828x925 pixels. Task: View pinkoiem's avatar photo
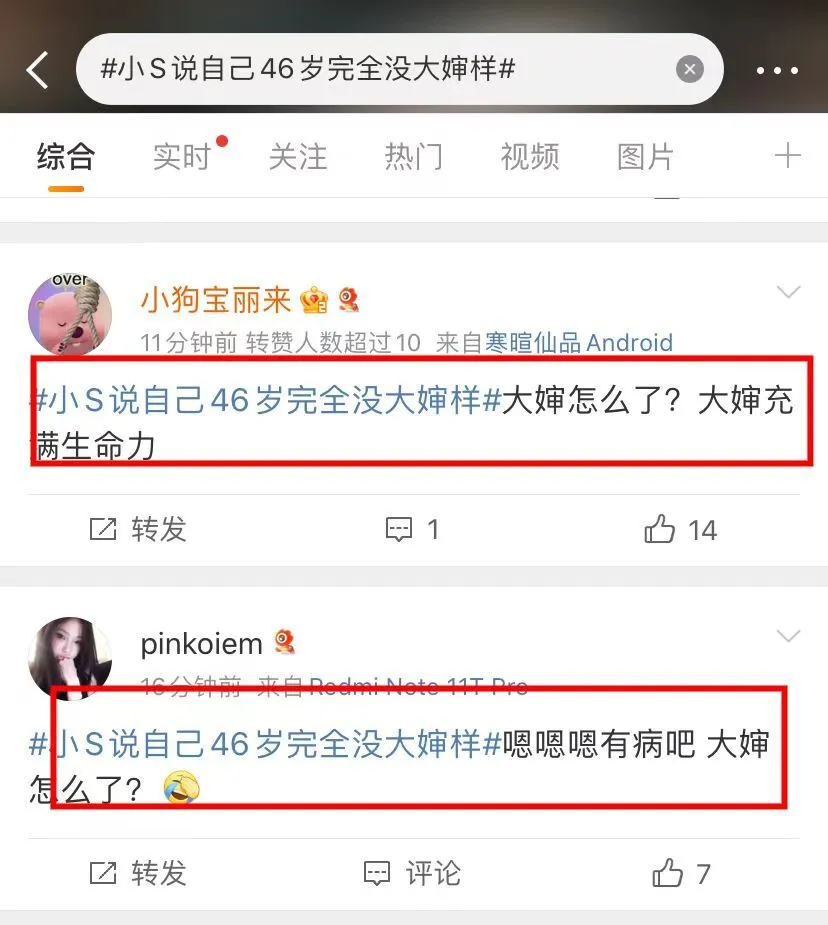click(70, 658)
